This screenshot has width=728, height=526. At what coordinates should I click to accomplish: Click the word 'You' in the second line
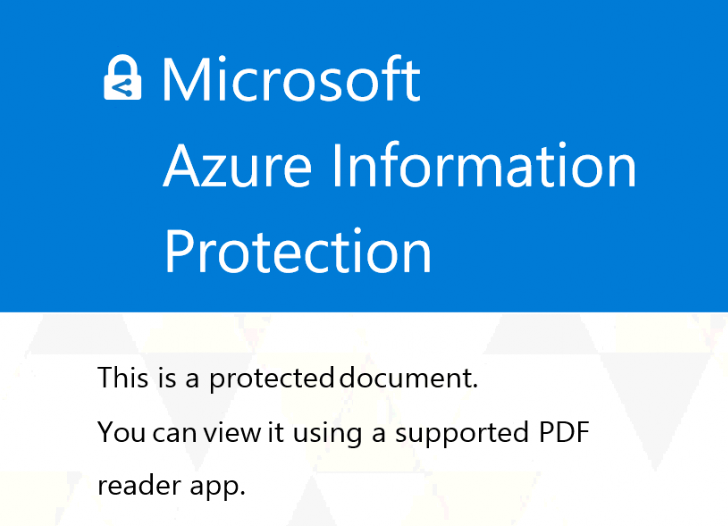(x=122, y=432)
